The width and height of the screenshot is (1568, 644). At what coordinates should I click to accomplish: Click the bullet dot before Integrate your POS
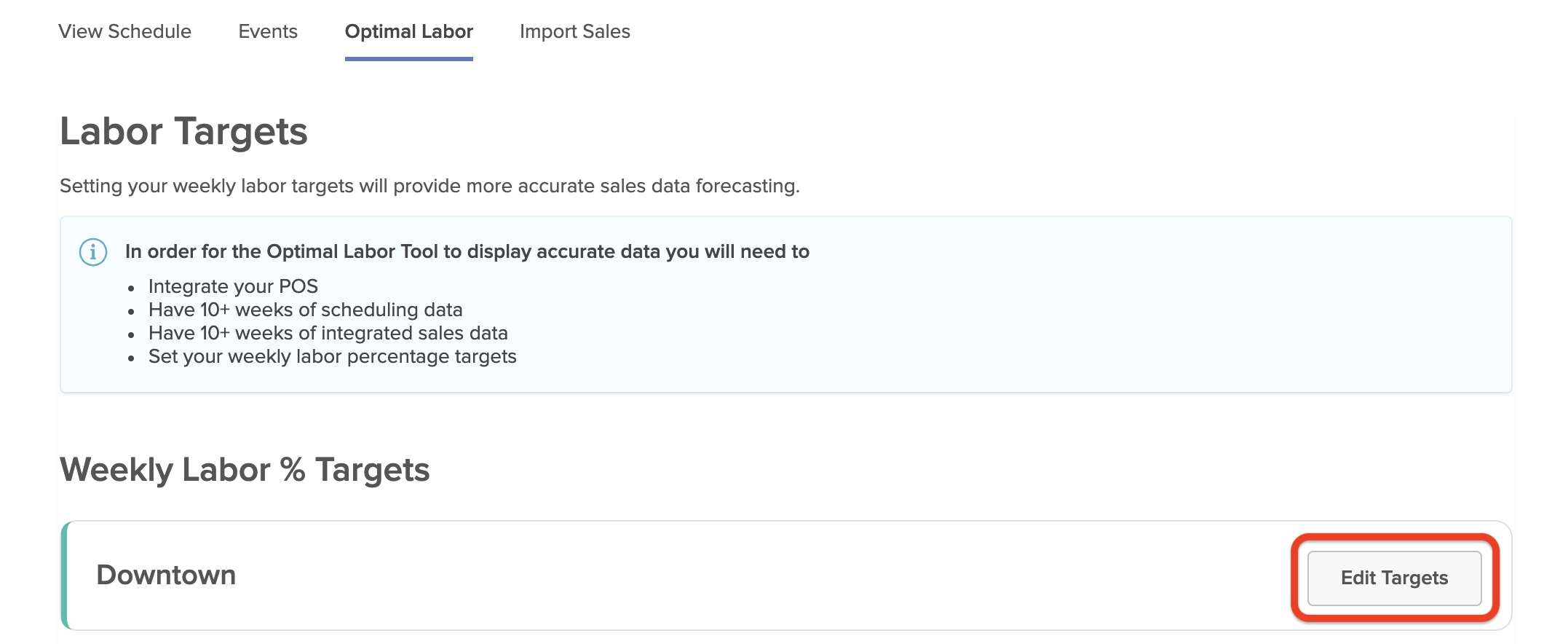pyautogui.click(x=131, y=288)
